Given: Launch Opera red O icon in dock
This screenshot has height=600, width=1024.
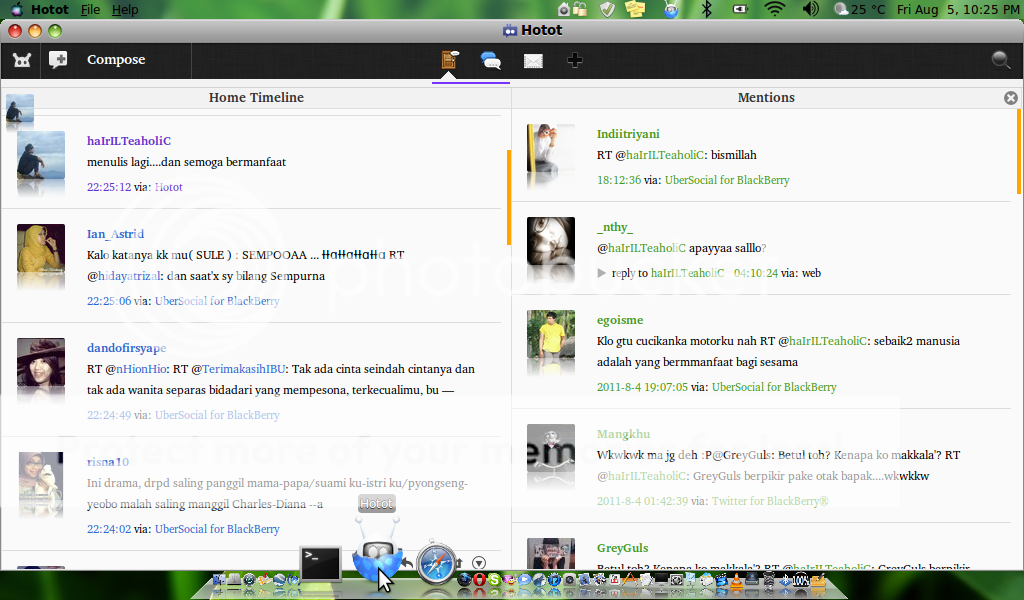Looking at the screenshot, I should coord(480,580).
